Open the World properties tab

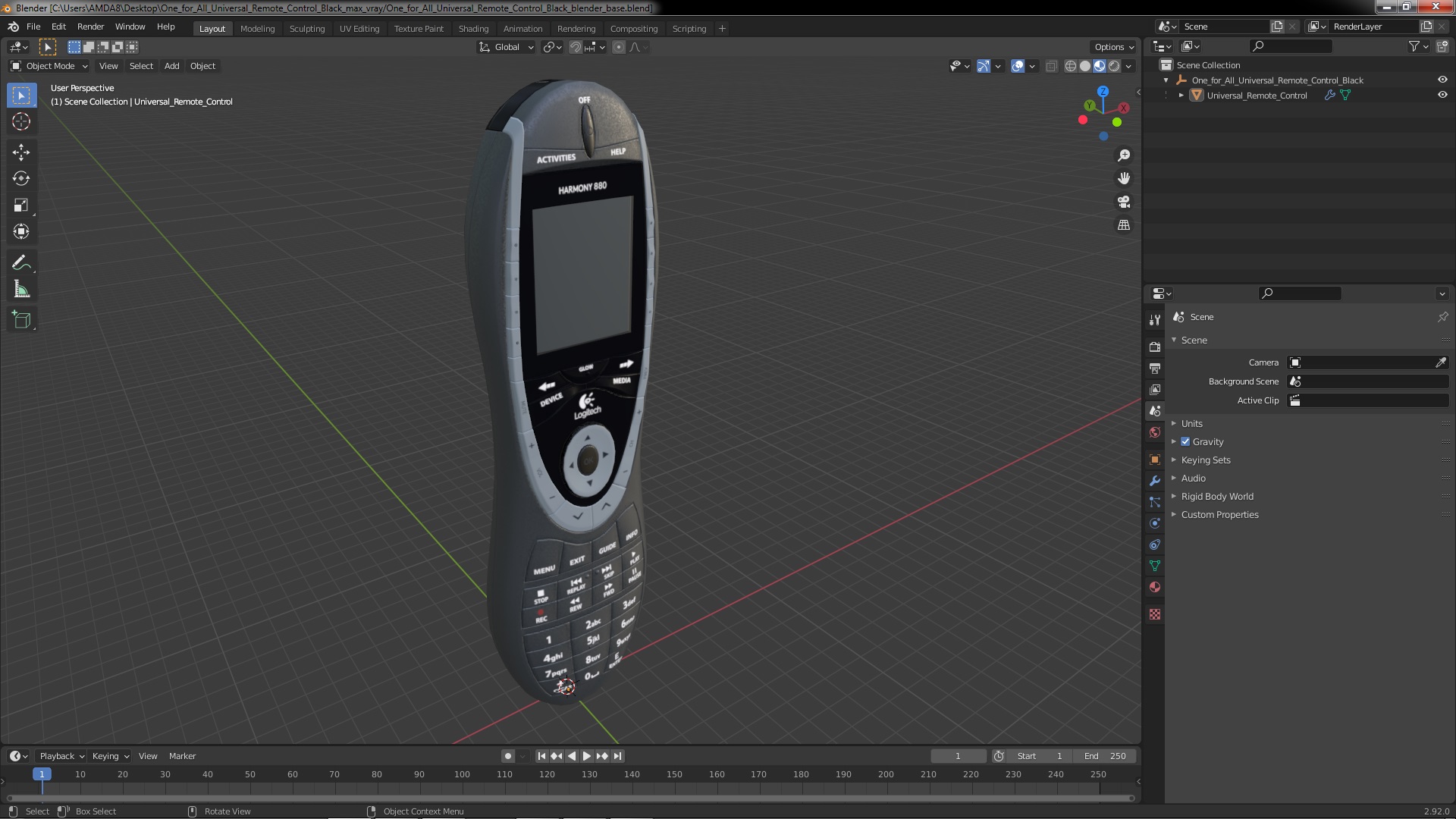1155,432
